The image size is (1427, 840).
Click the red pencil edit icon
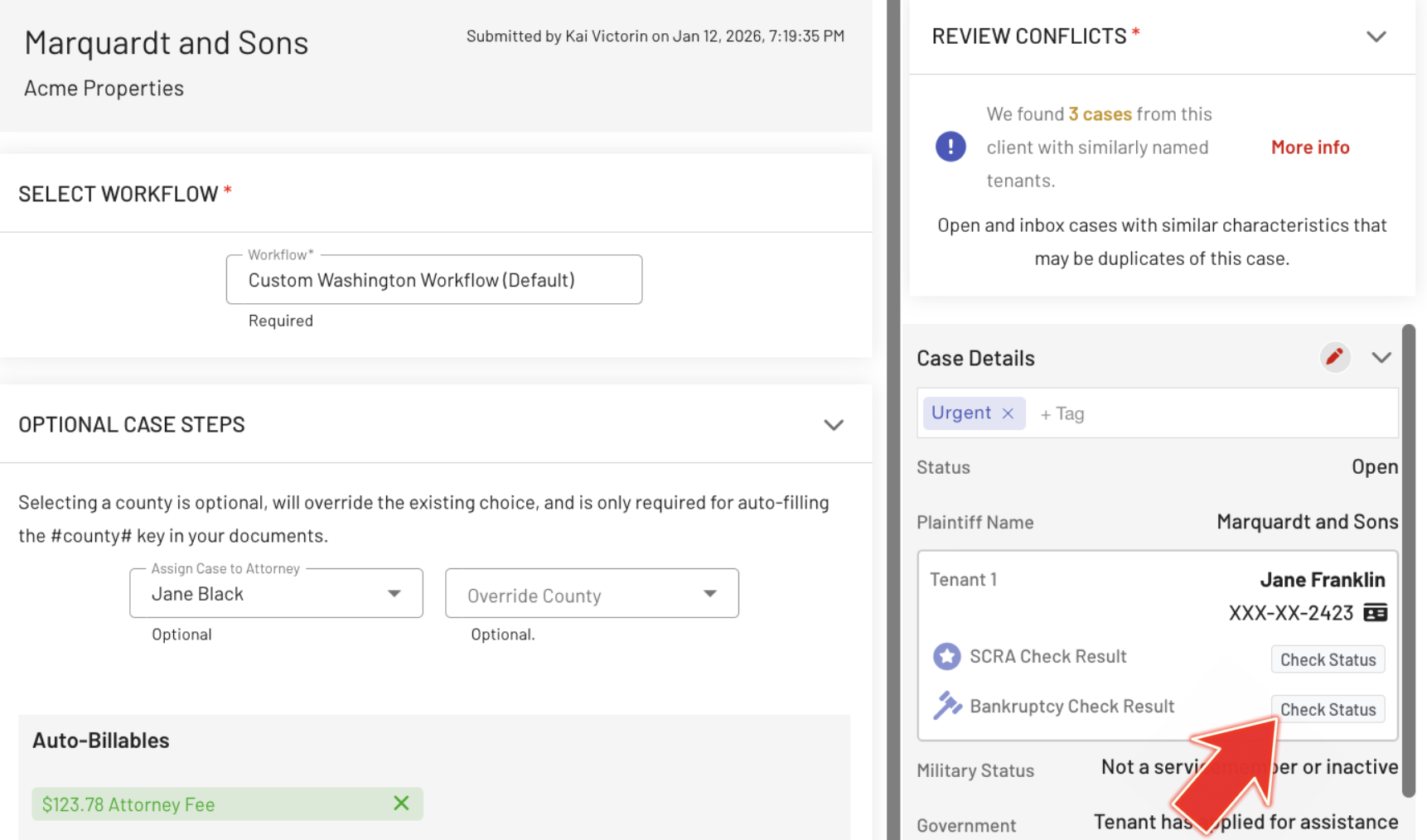(1334, 357)
